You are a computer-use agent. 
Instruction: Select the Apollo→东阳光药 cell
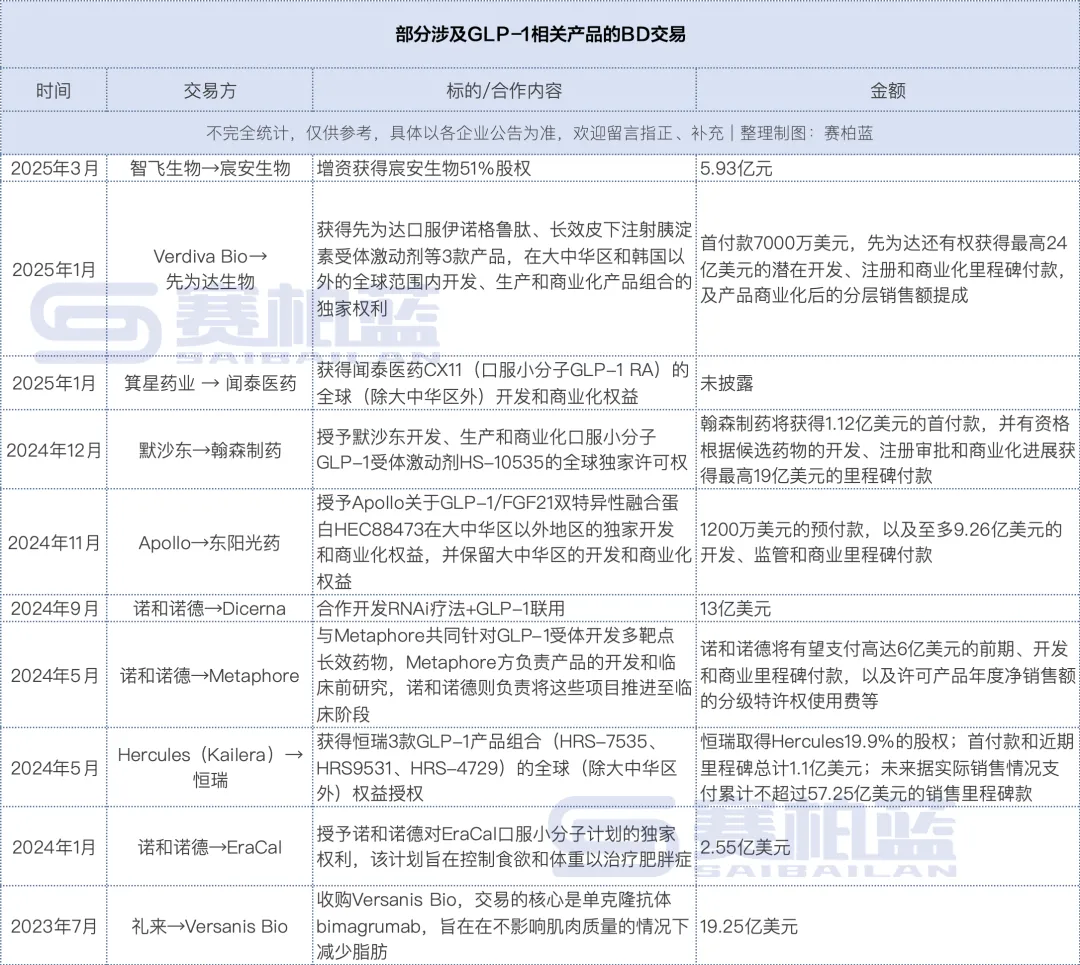point(210,543)
